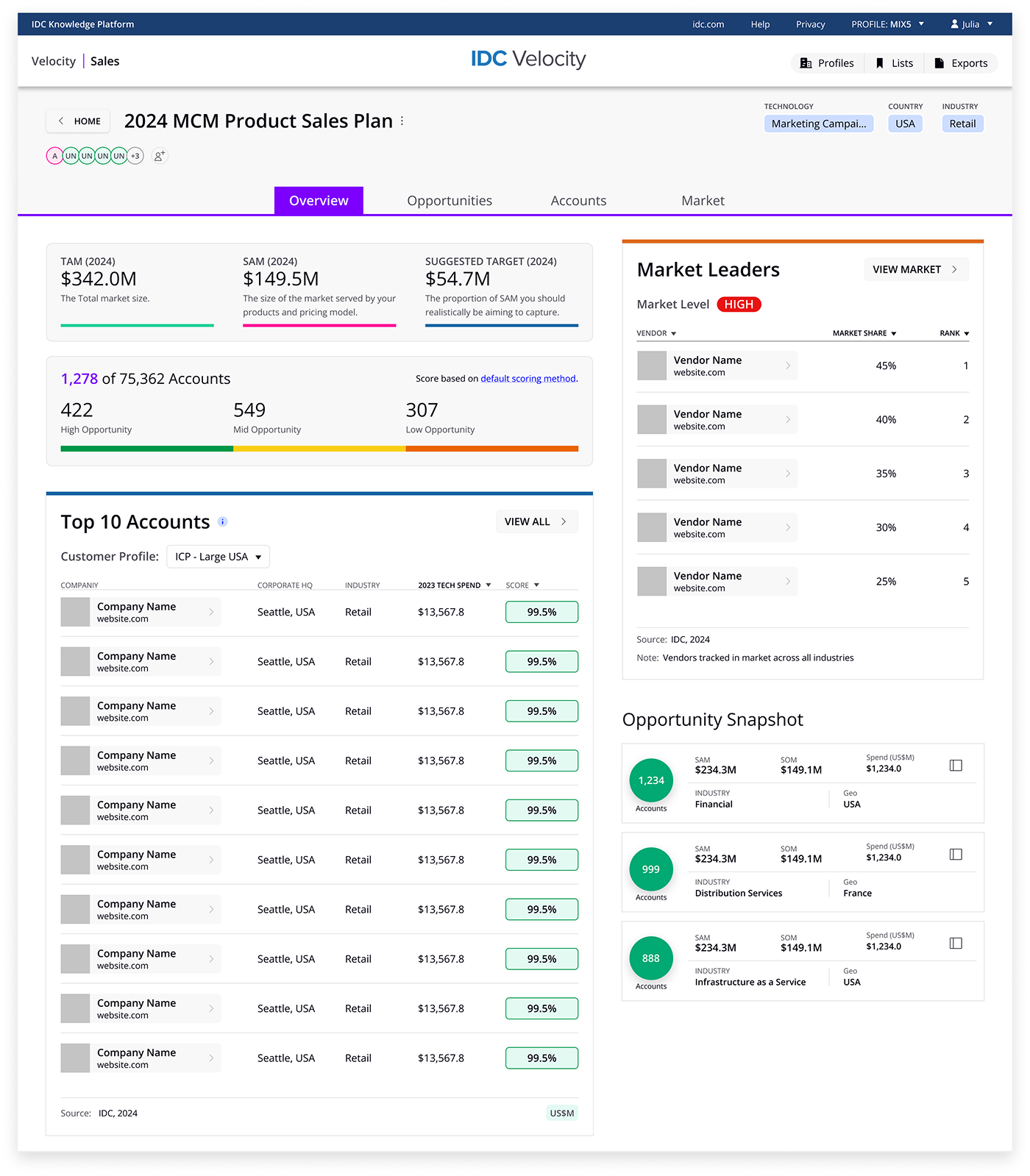
Task: Select the Retail industry filter chip
Action: click(x=962, y=124)
